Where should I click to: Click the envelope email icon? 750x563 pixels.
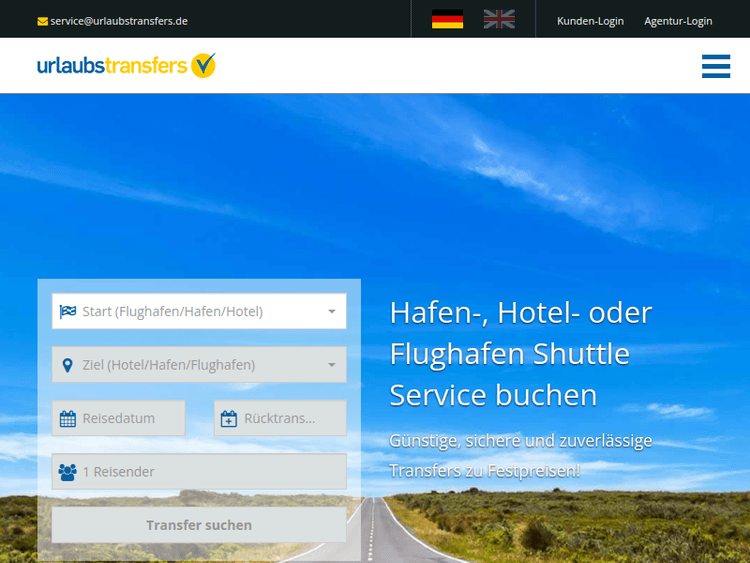click(x=43, y=22)
